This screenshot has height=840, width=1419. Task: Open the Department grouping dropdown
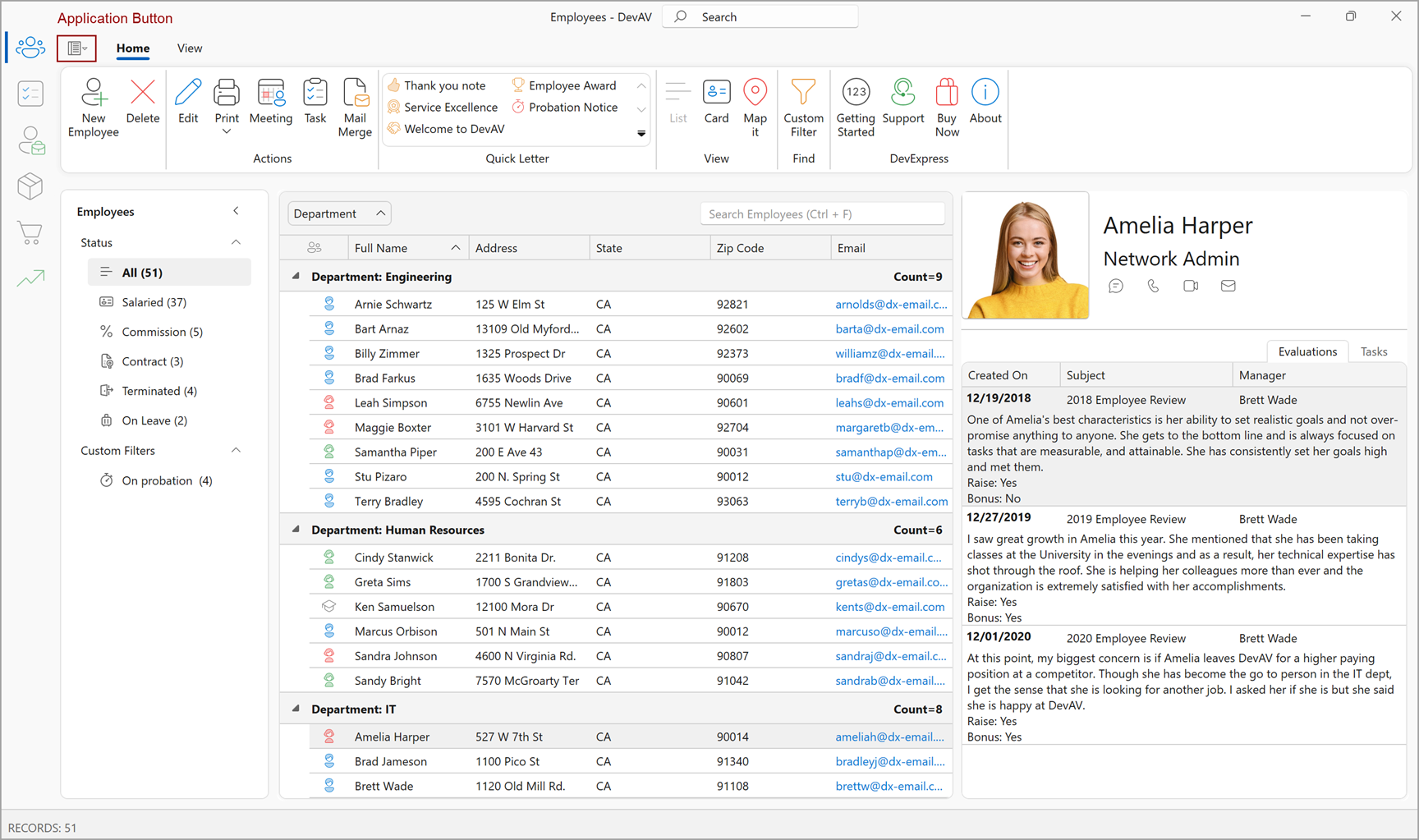click(x=338, y=213)
